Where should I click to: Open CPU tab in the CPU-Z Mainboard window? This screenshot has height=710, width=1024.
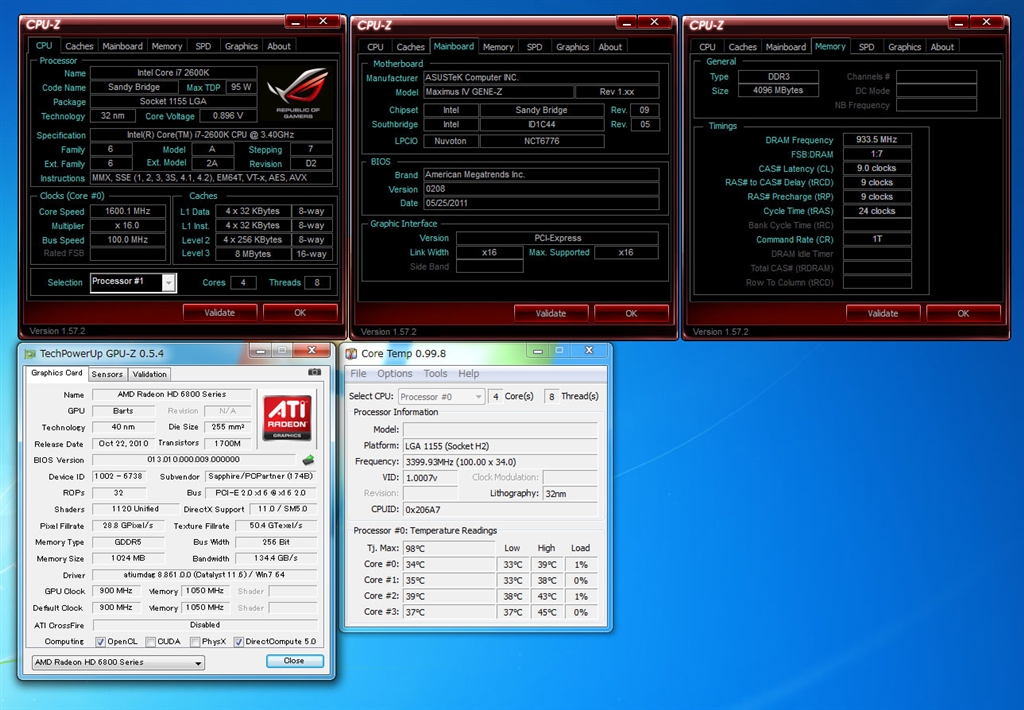(376, 47)
